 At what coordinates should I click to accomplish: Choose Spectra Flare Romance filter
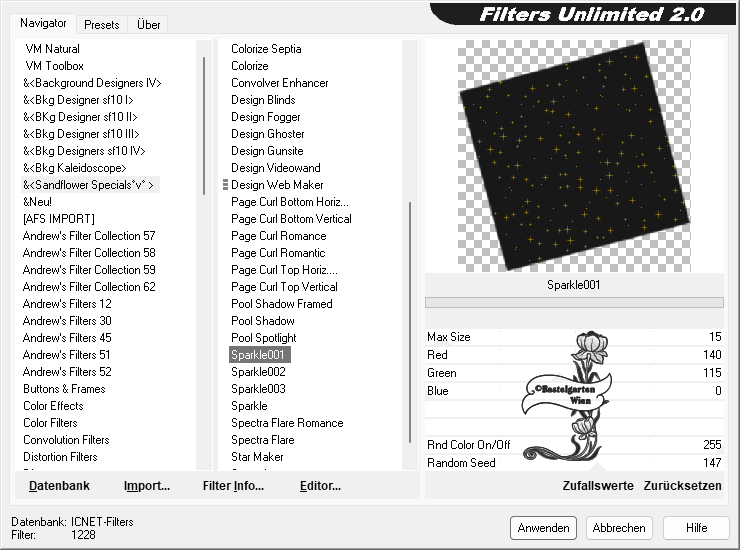pyautogui.click(x=287, y=423)
